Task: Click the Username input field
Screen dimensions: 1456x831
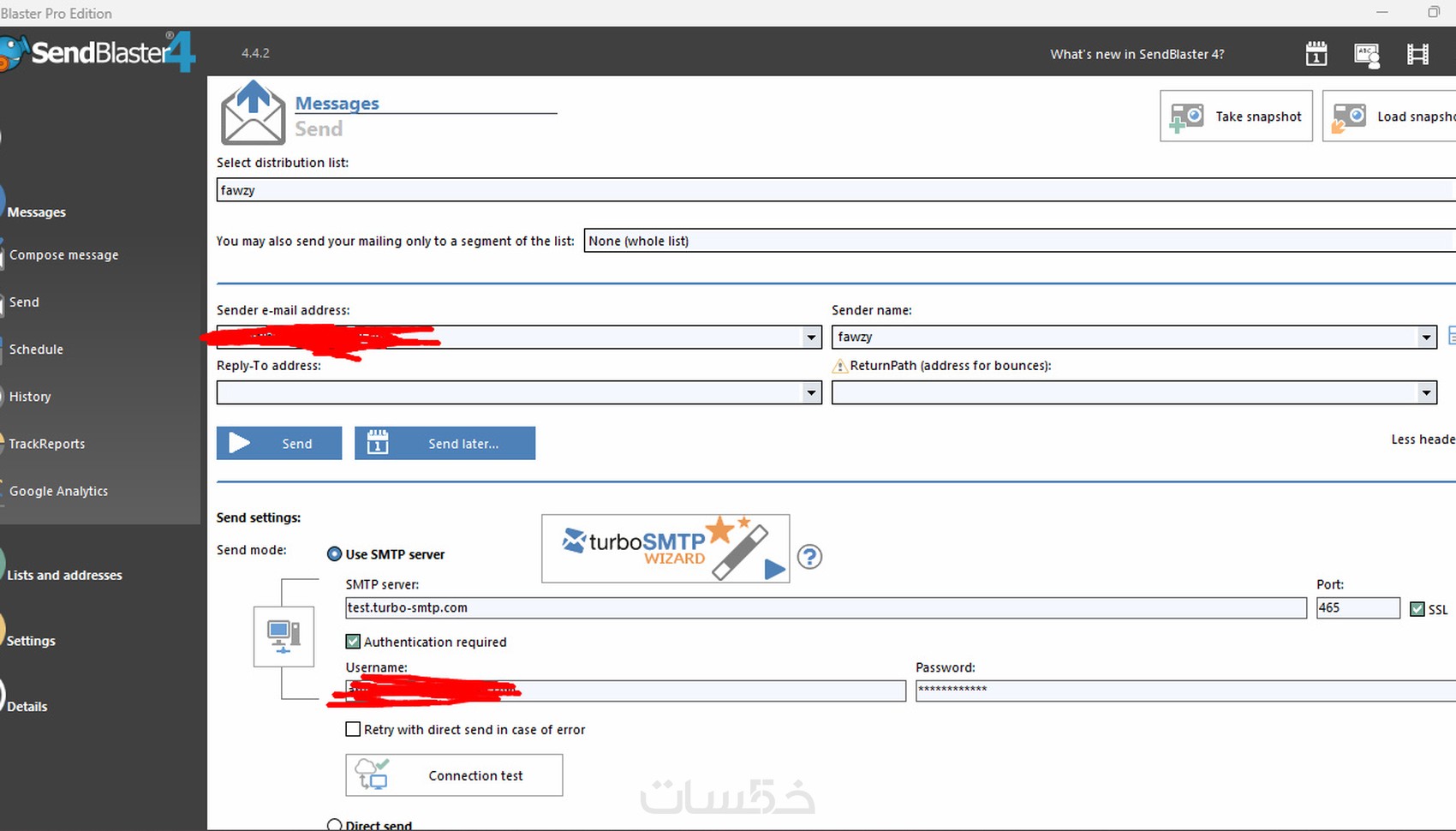Action: (x=625, y=691)
